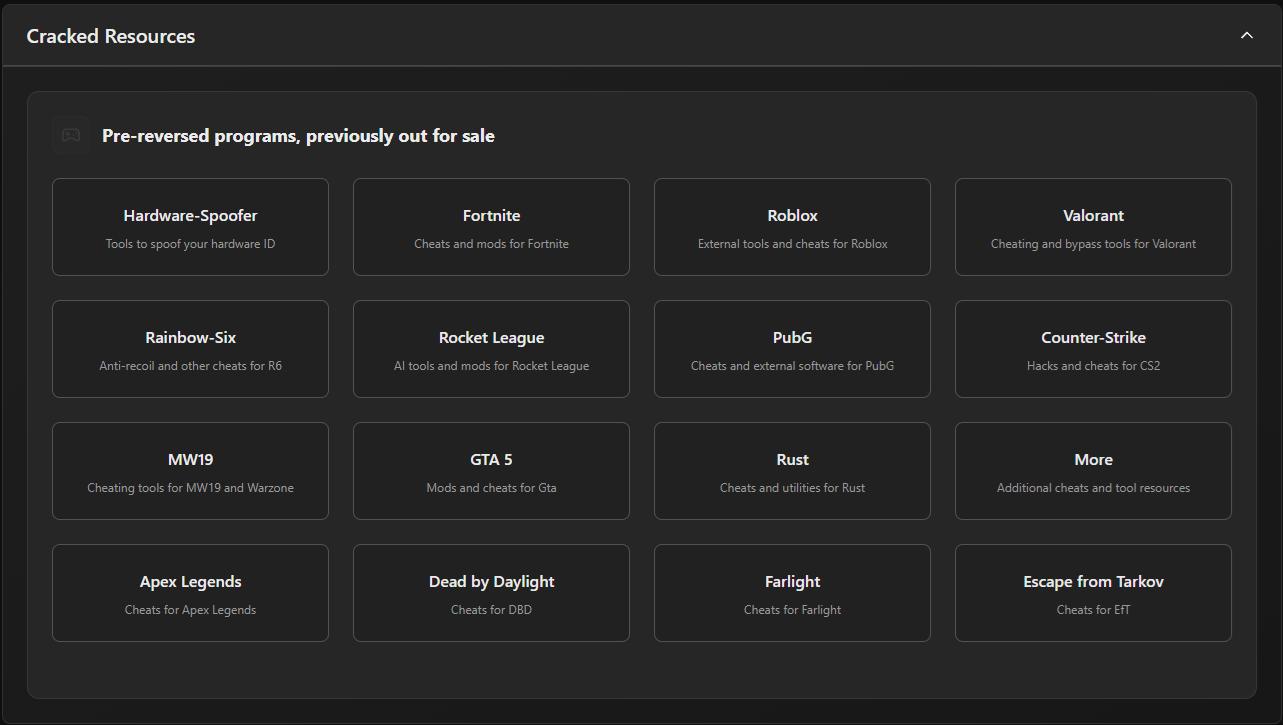Open the Roblox resources card
This screenshot has width=1283, height=725.
tap(792, 227)
